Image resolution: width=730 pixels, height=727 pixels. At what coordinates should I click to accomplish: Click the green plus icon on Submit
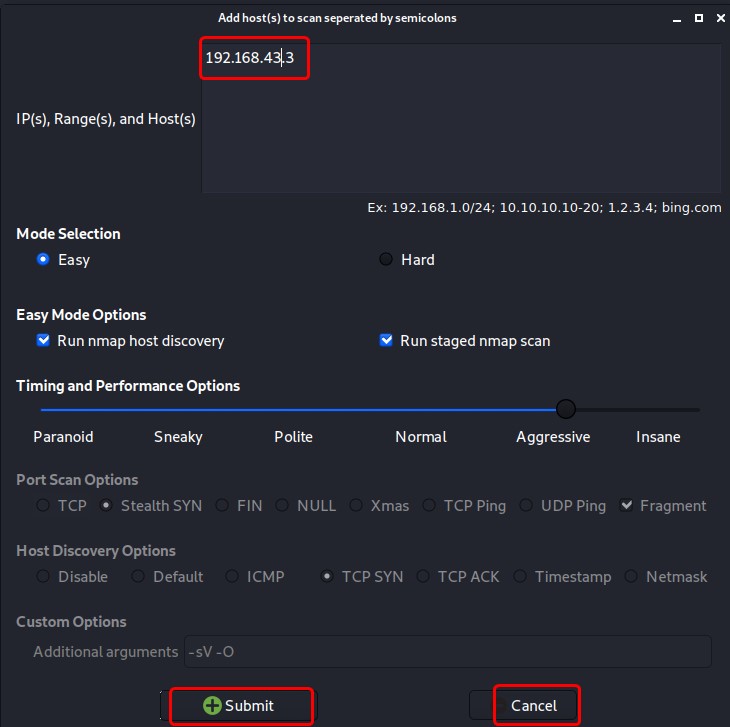coord(212,705)
